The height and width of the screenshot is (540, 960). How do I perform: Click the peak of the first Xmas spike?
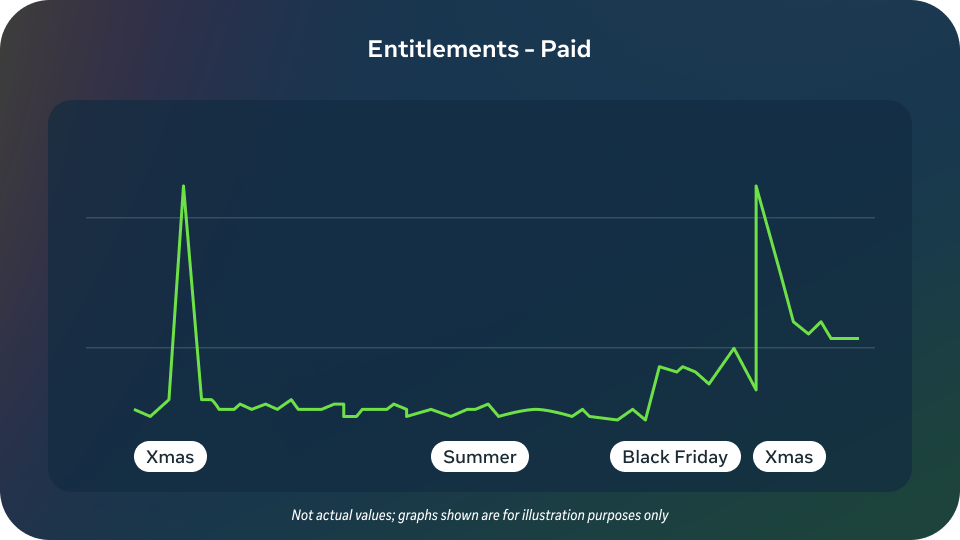(183, 186)
